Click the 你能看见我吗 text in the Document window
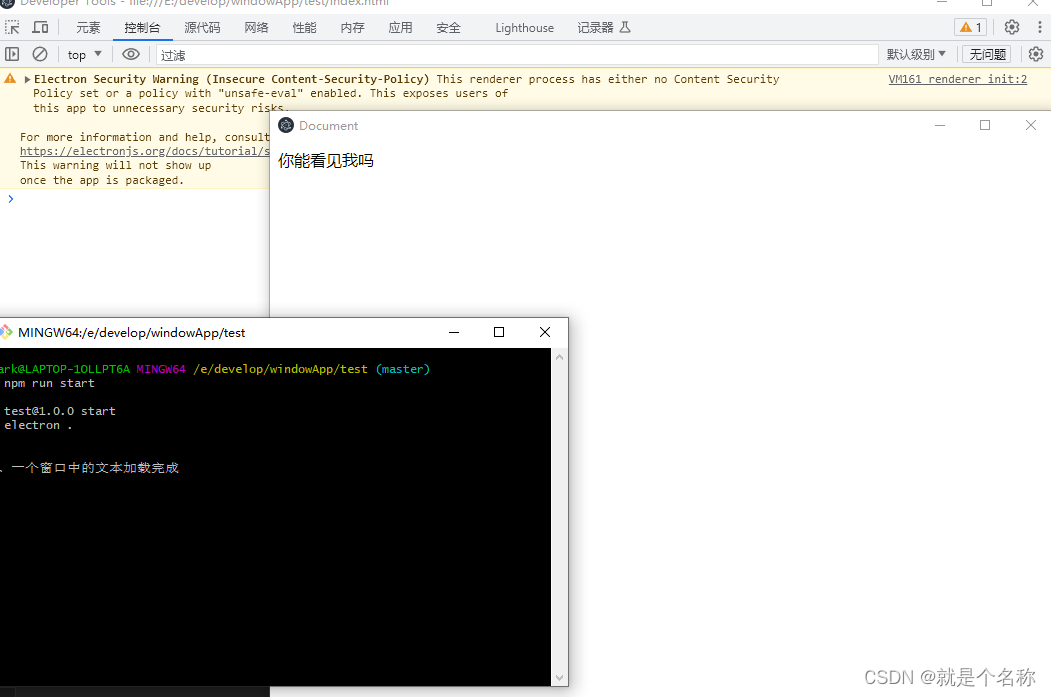This screenshot has width=1051, height=697. pos(326,161)
